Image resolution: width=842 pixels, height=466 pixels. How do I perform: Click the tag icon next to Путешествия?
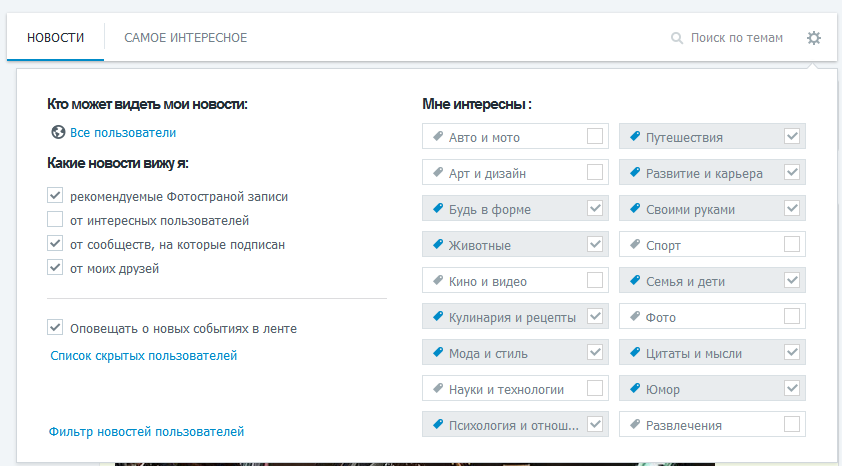click(635, 136)
